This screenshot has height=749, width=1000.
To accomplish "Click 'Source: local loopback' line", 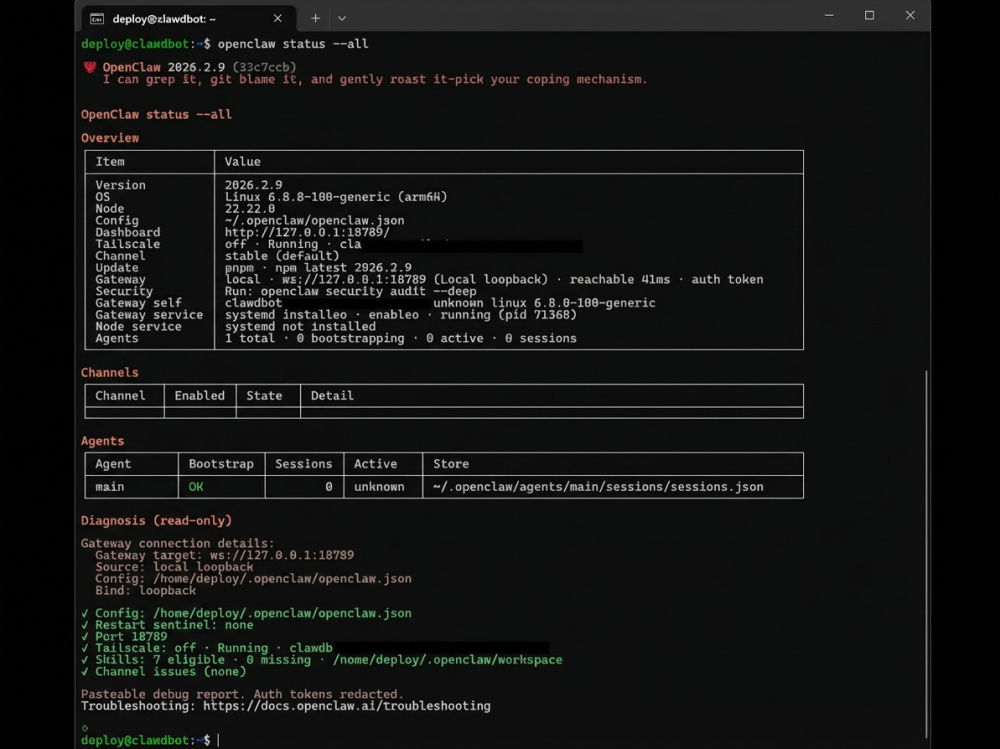I will point(174,567).
